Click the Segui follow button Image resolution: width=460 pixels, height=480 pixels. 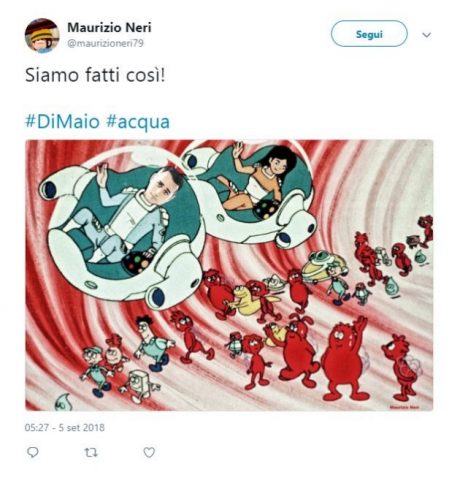click(369, 34)
